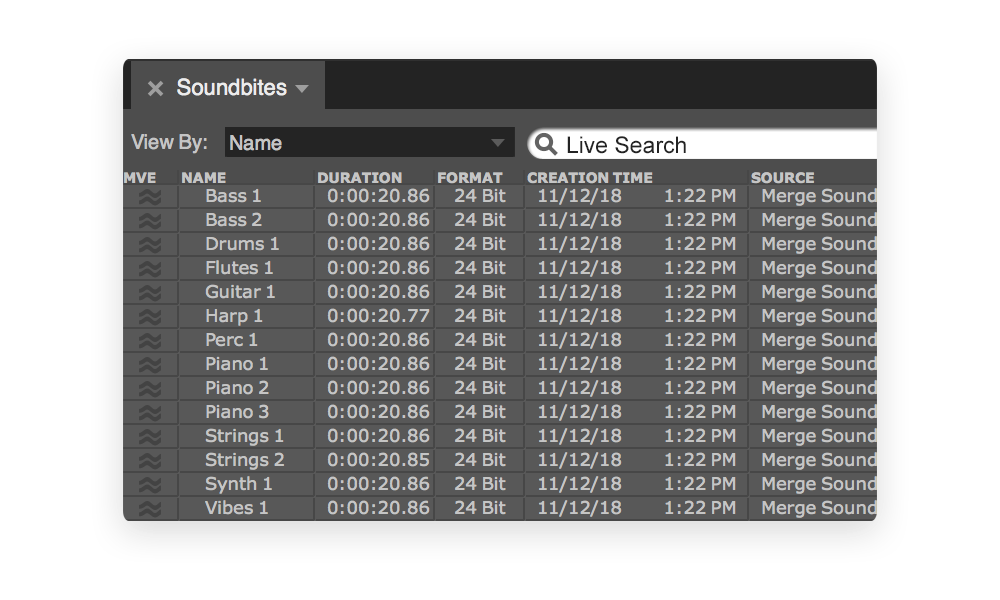Select the Guitar 1 soundbite name
1000x600 pixels.
[x=240, y=292]
